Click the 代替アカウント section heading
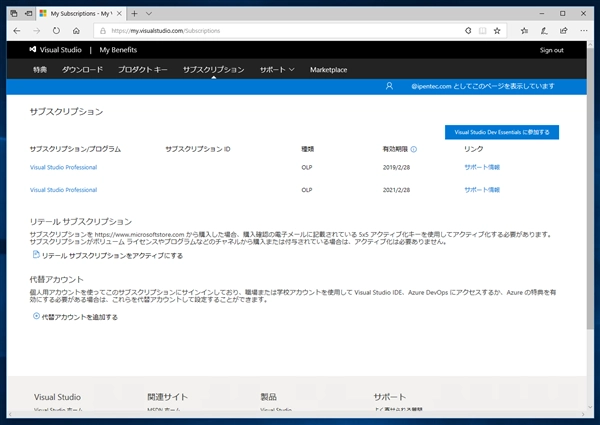This screenshot has height=425, width=600. pyautogui.click(x=56, y=279)
